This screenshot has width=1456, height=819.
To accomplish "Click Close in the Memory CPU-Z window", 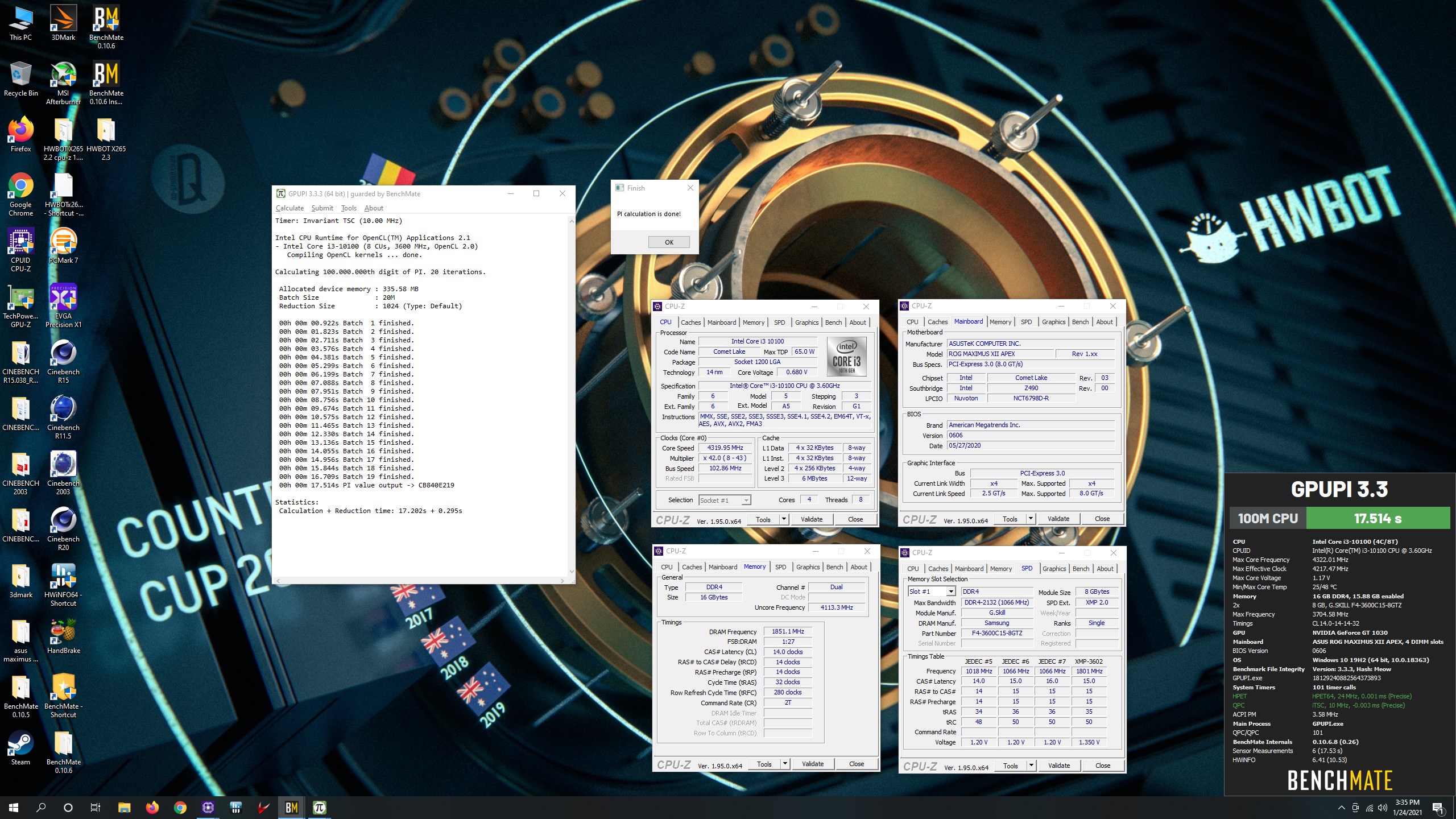I will [856, 764].
